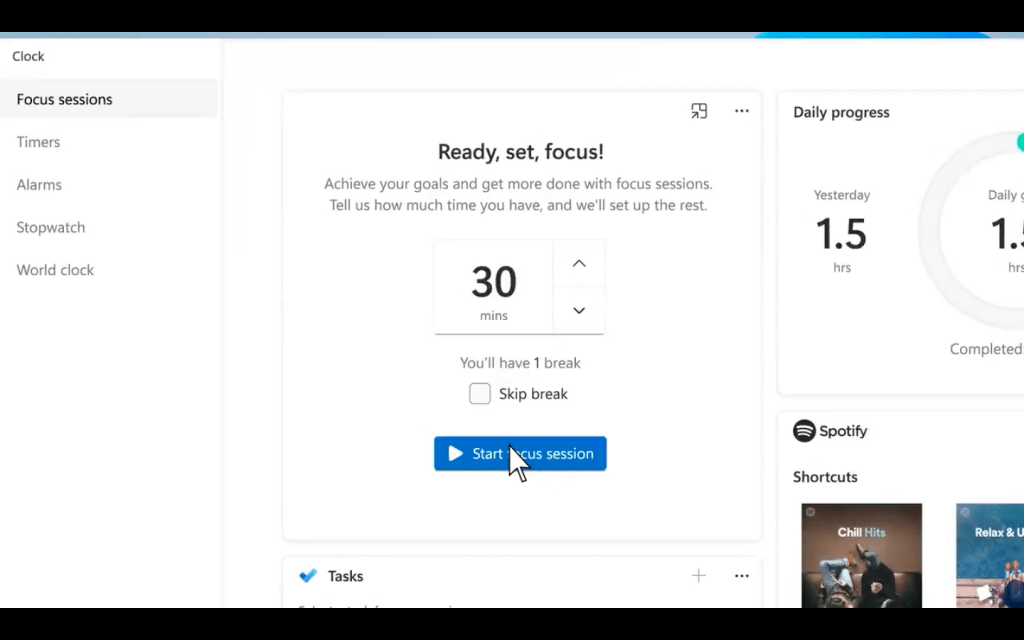Image resolution: width=1024 pixels, height=640 pixels.
Task: Click the Daily progress ring
Action: point(971,230)
